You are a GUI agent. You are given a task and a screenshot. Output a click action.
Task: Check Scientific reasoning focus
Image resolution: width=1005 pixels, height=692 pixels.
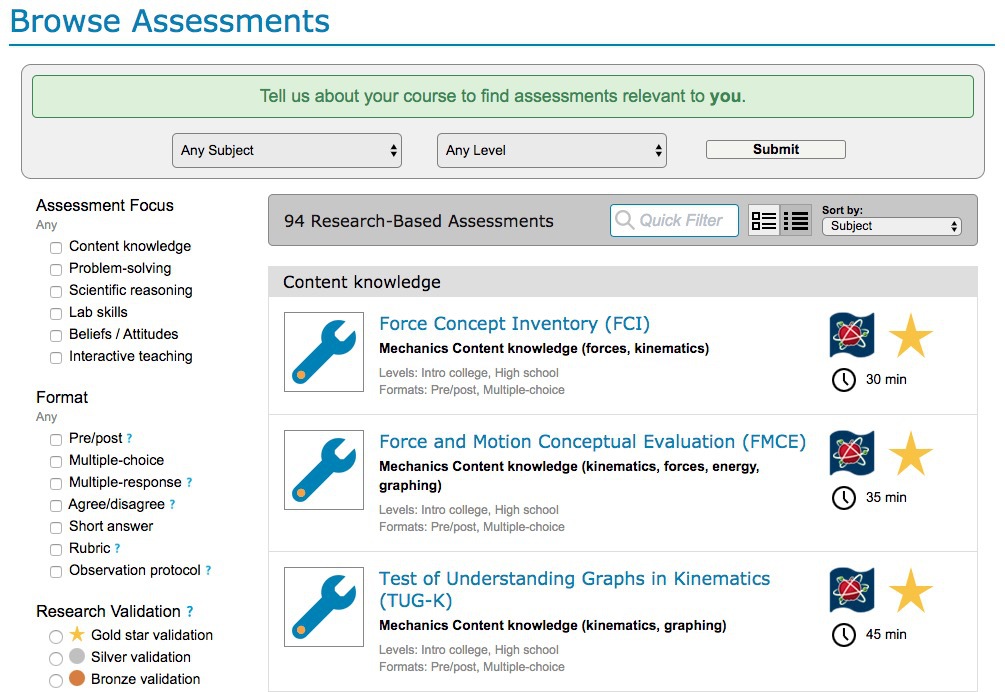(x=56, y=292)
